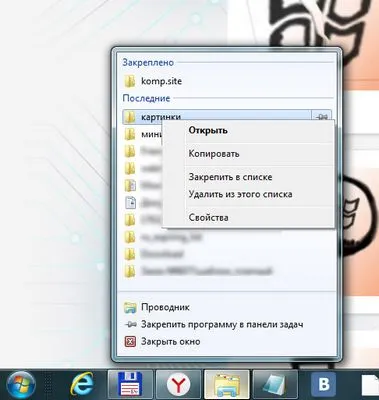The height and width of the screenshot is (400, 379).
Task: Click folder icon beside картинки entry
Action: click(130, 117)
